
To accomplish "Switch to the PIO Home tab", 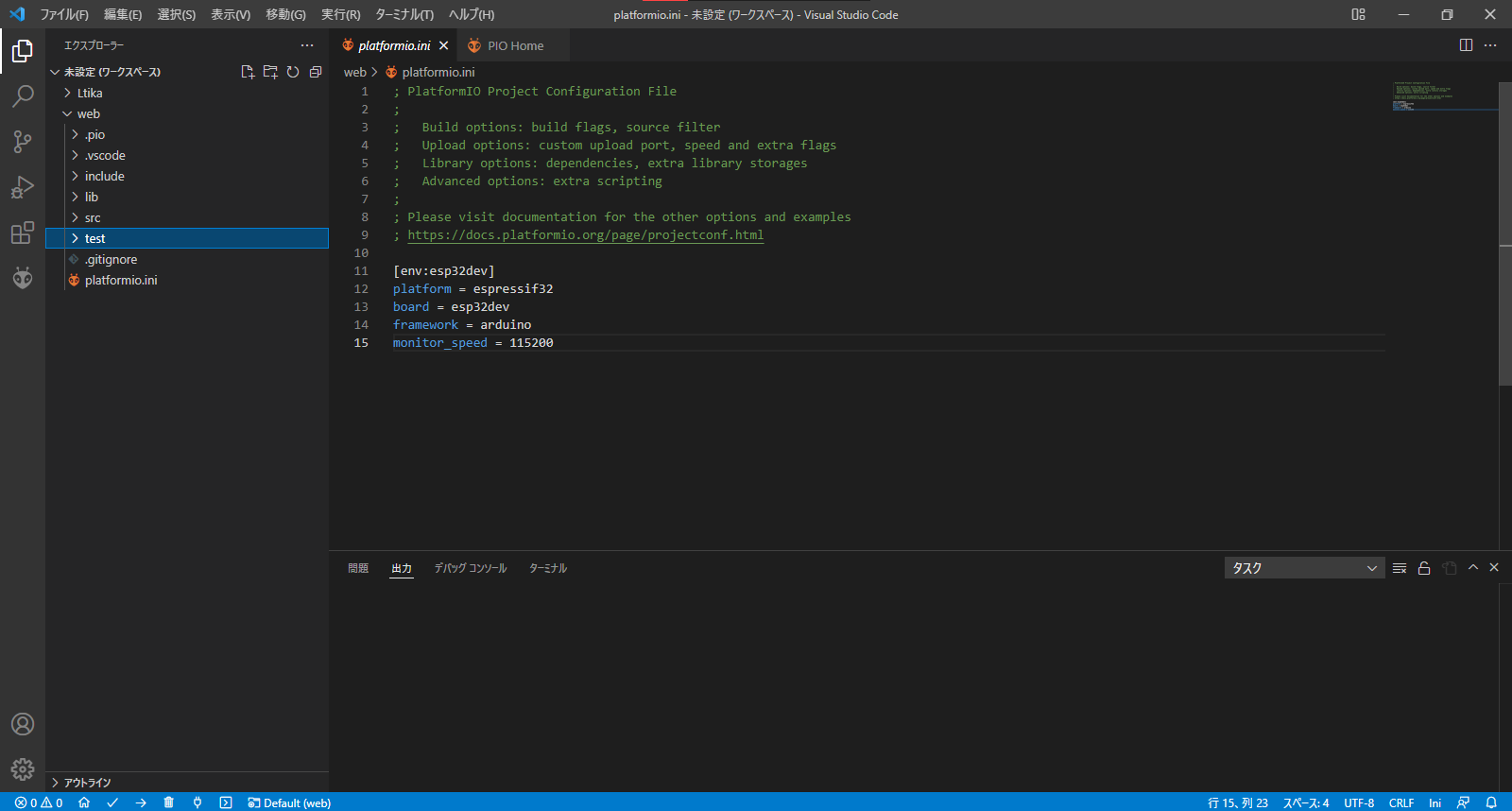I will tap(515, 45).
